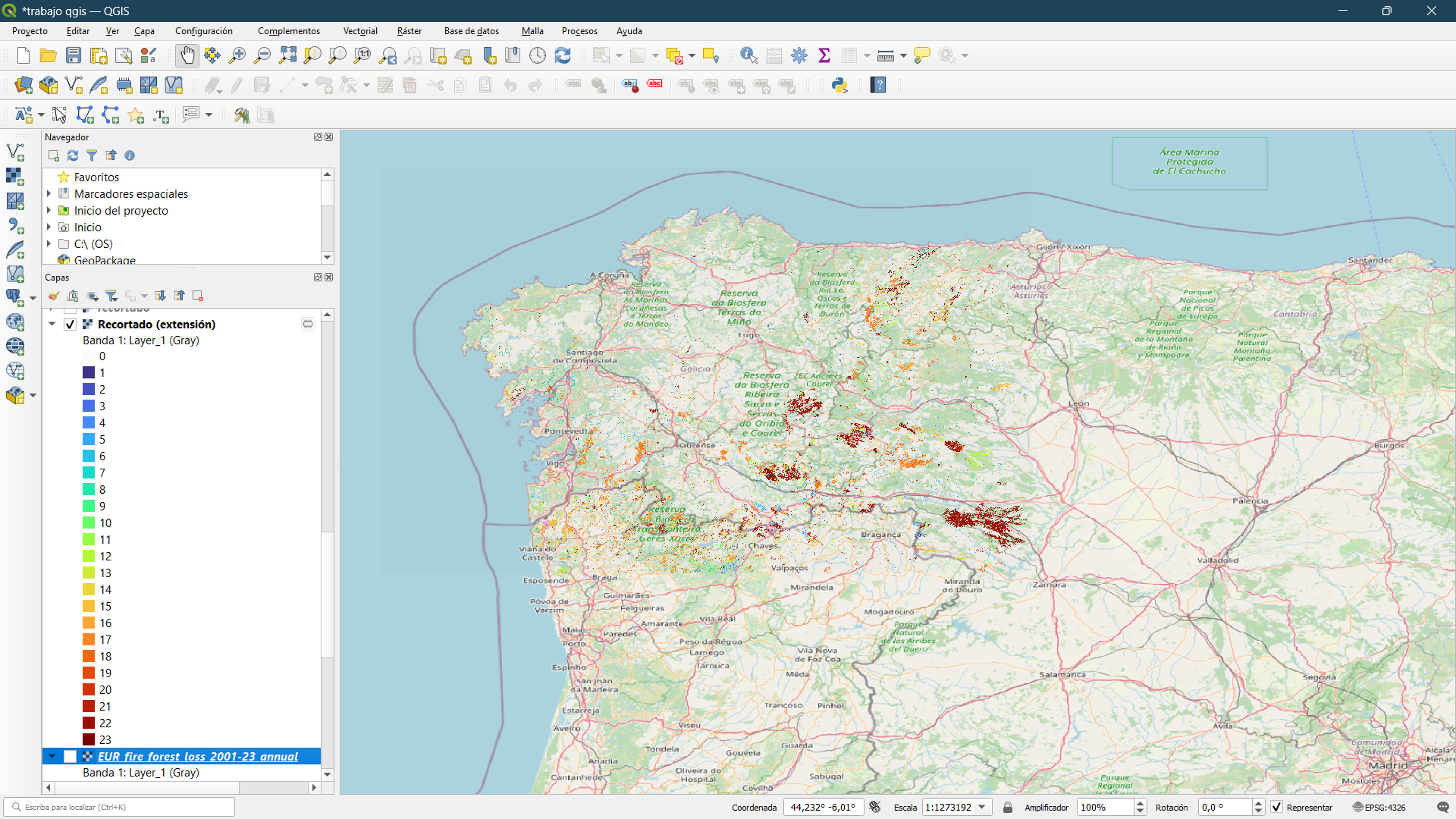Open the Python console icon
This screenshot has width=1456, height=819.
[839, 85]
